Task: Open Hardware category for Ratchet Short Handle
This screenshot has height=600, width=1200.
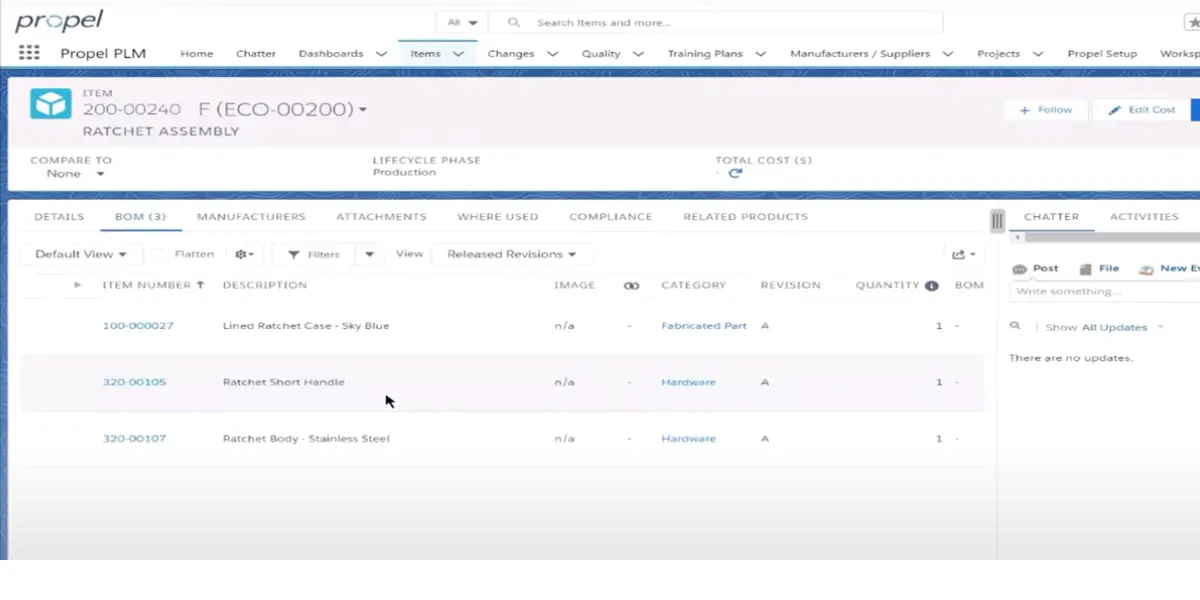Action: tap(688, 382)
